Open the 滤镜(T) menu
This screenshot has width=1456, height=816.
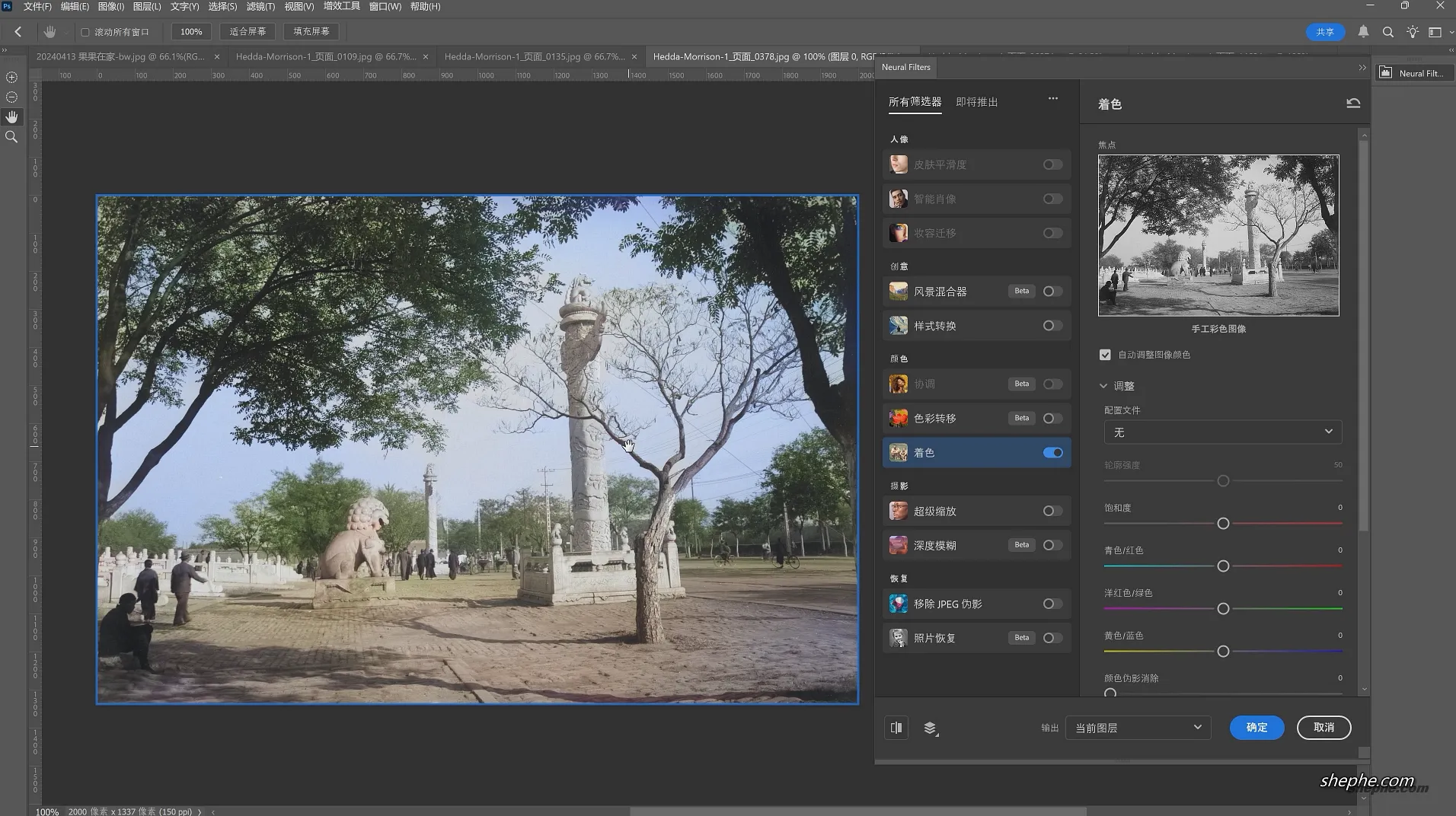click(x=260, y=6)
